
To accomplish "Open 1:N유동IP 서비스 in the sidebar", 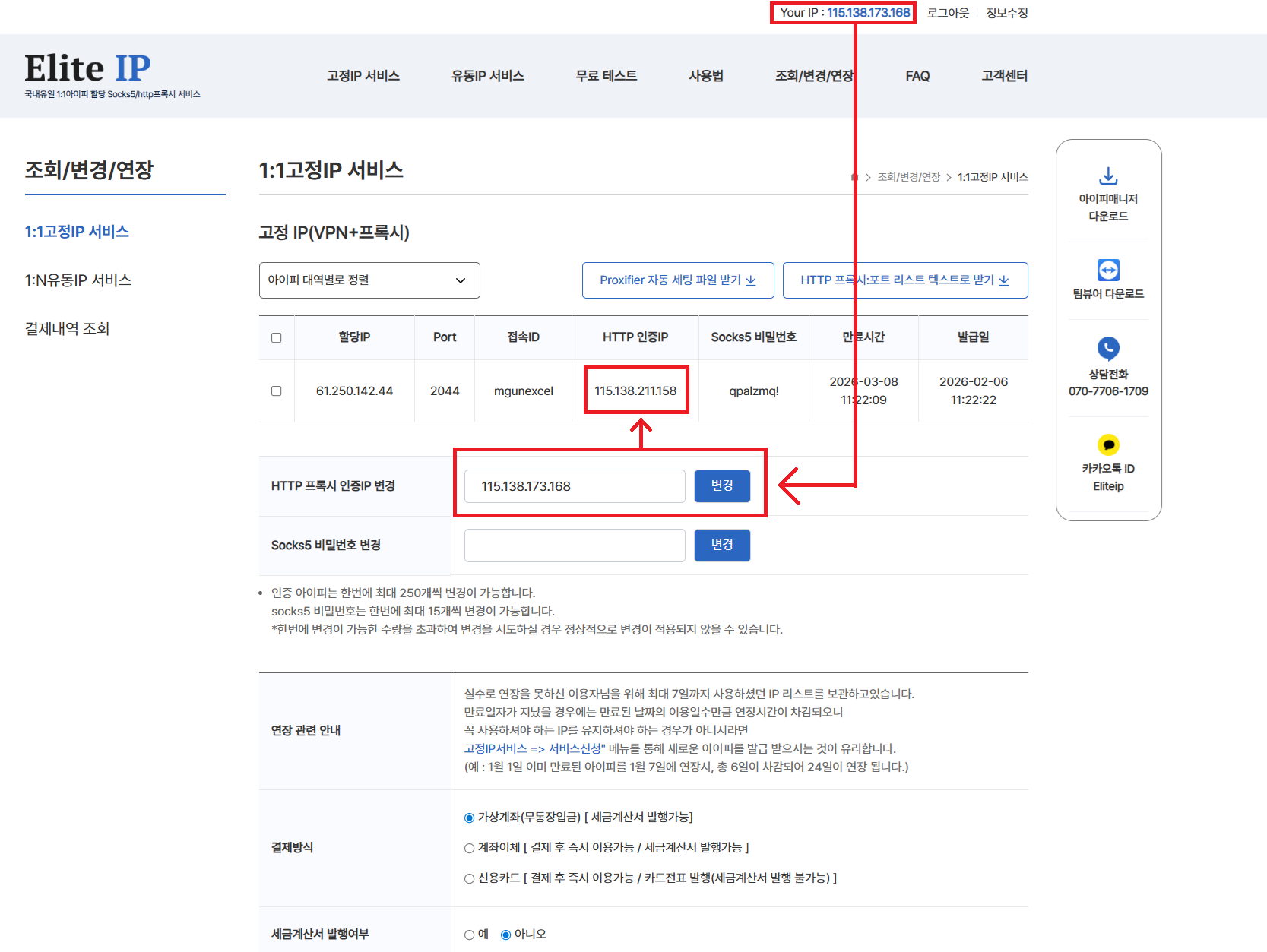I will click(x=78, y=280).
